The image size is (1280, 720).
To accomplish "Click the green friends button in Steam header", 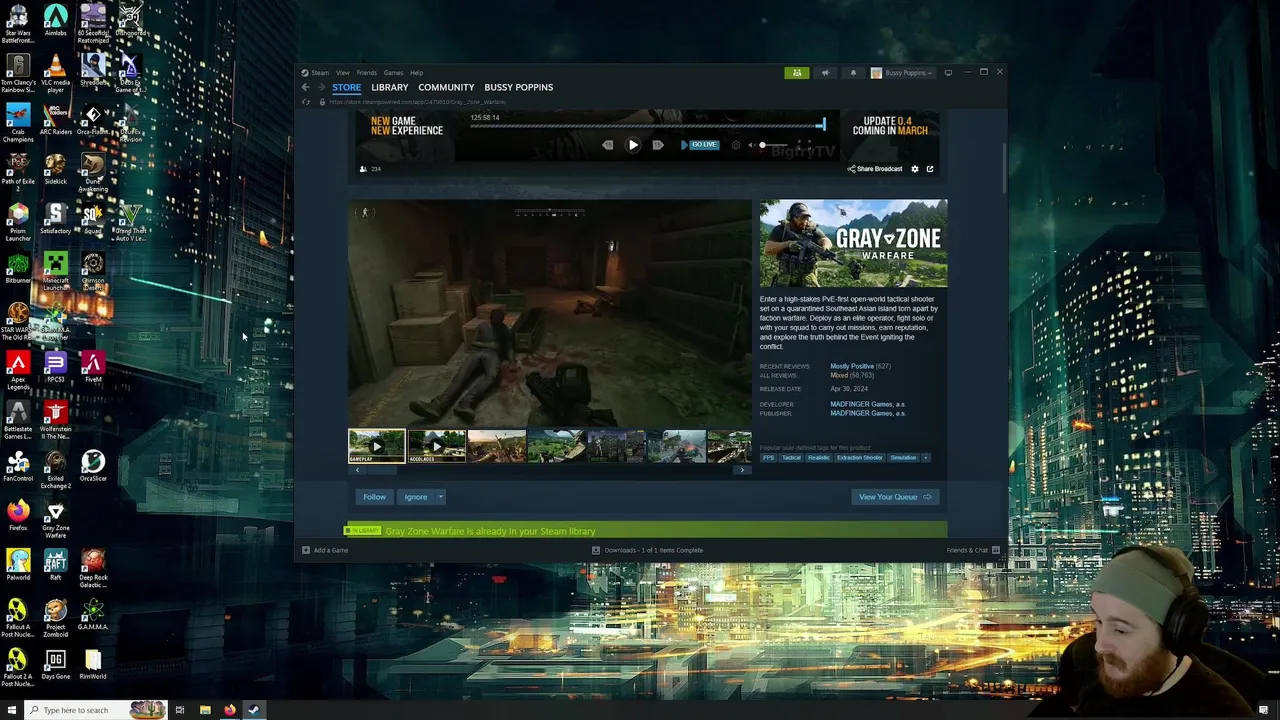I will coord(797,72).
